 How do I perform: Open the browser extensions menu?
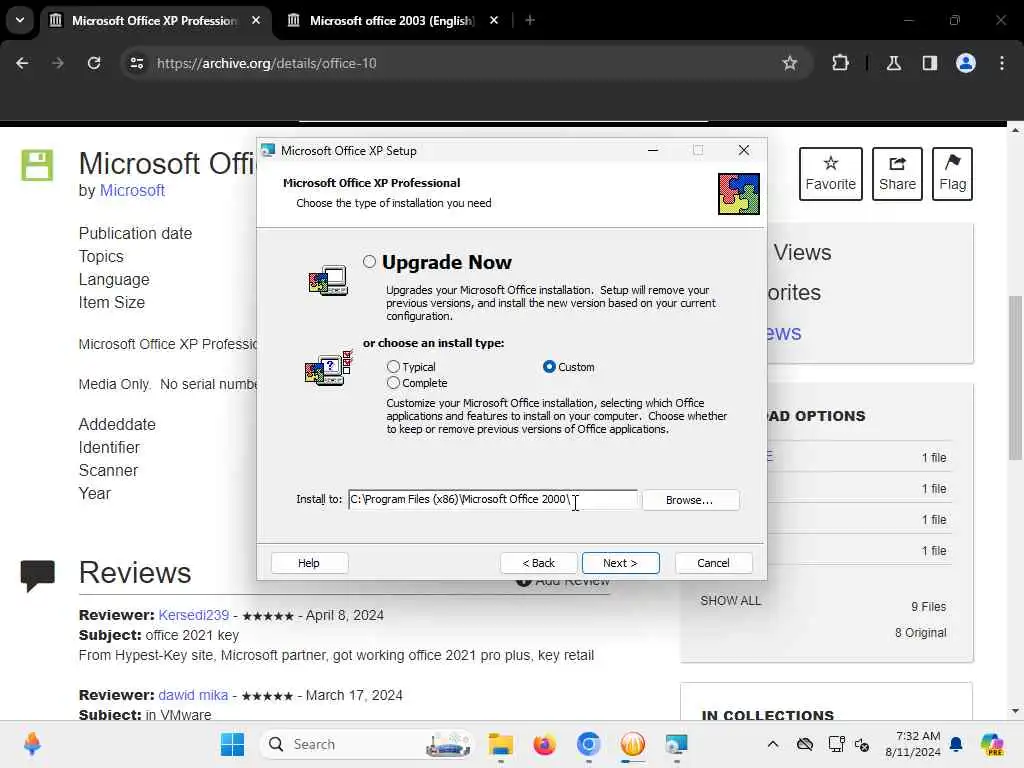(x=840, y=63)
